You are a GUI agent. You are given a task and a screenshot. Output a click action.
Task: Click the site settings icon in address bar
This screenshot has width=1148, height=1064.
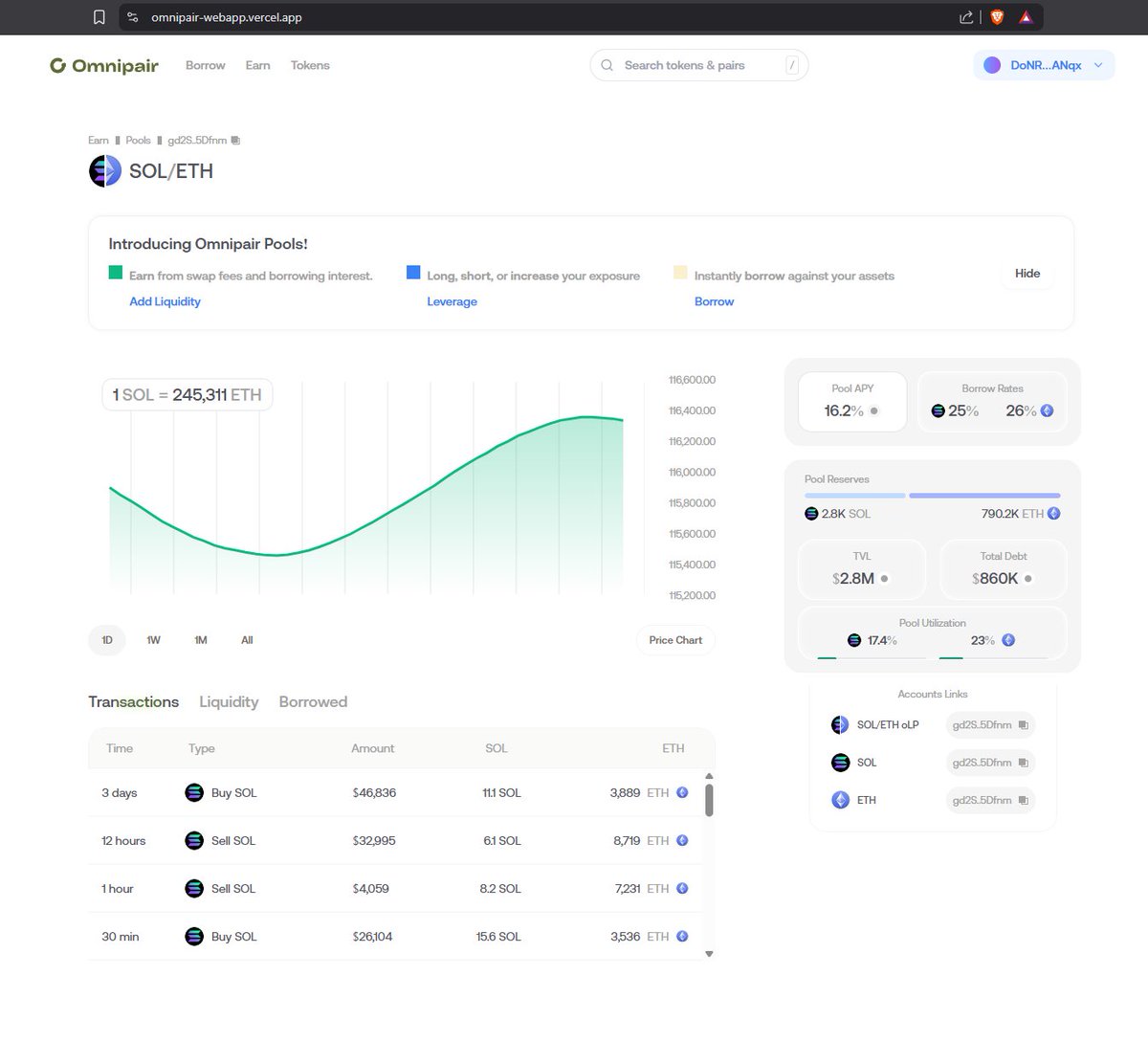point(133,17)
